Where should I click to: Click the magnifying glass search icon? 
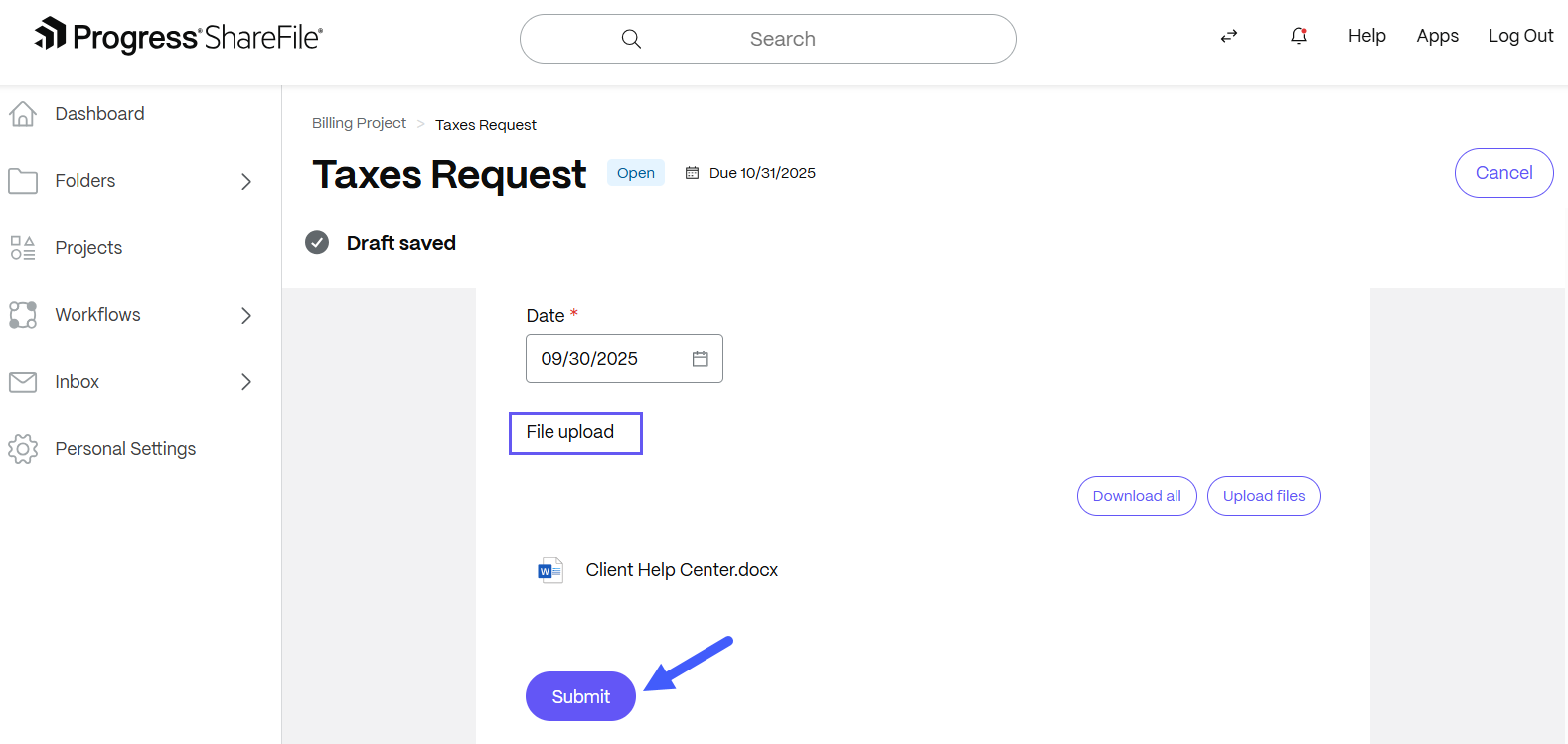[x=631, y=39]
